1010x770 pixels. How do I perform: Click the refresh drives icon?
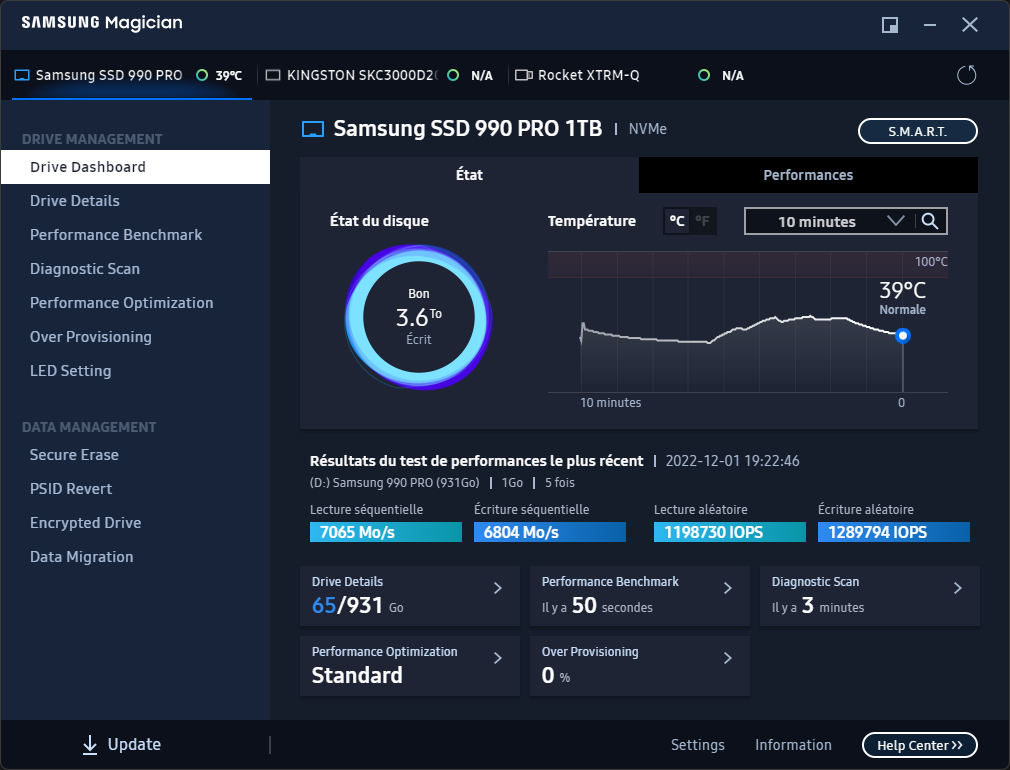(966, 75)
